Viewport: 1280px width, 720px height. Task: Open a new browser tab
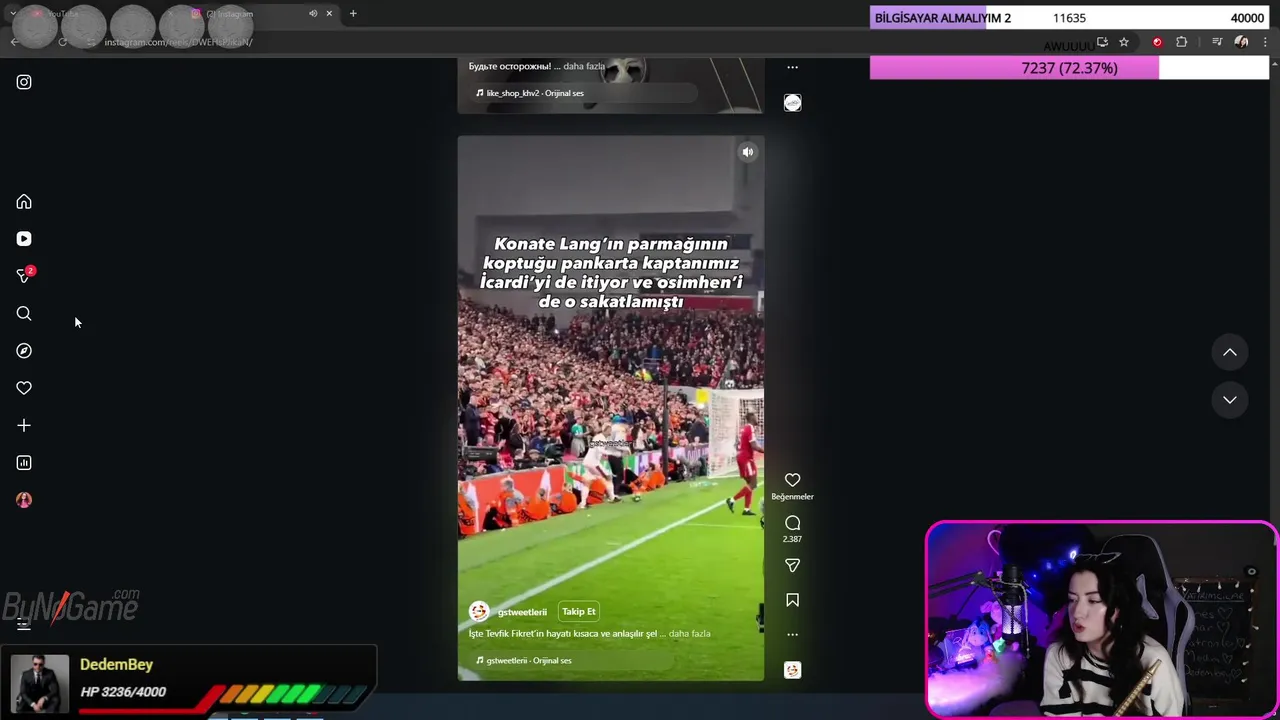353,14
